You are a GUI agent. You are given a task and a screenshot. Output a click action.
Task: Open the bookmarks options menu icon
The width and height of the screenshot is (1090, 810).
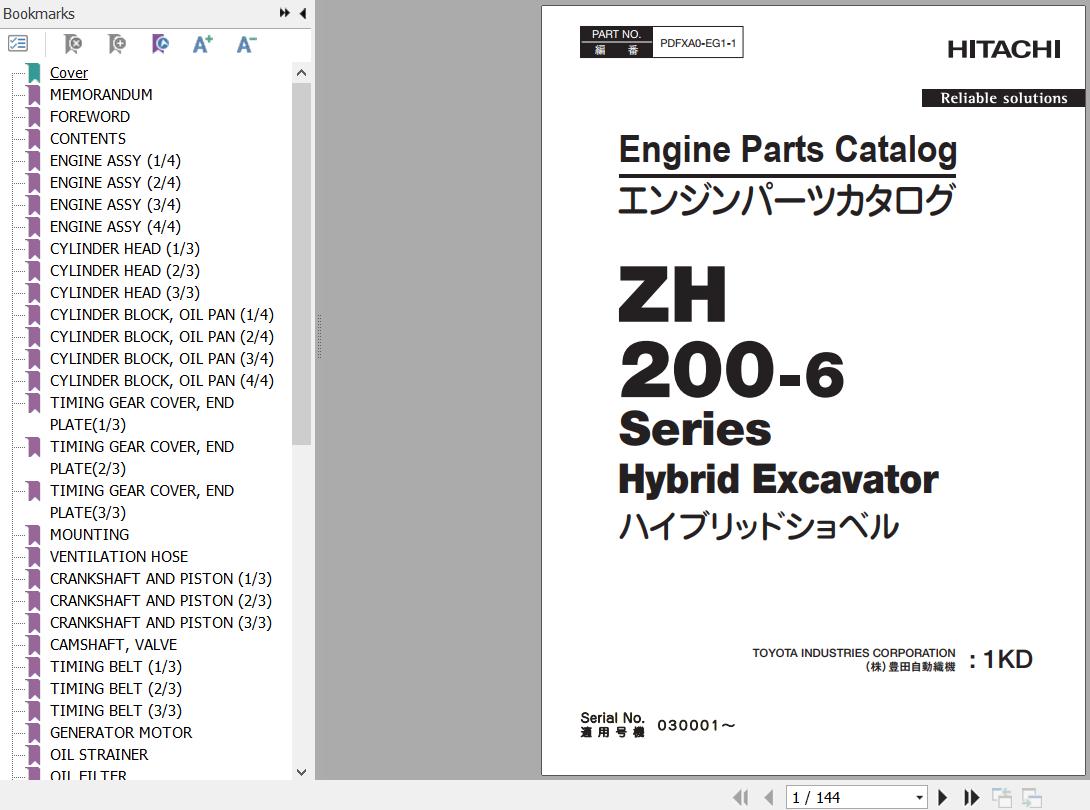pyautogui.click(x=18, y=44)
